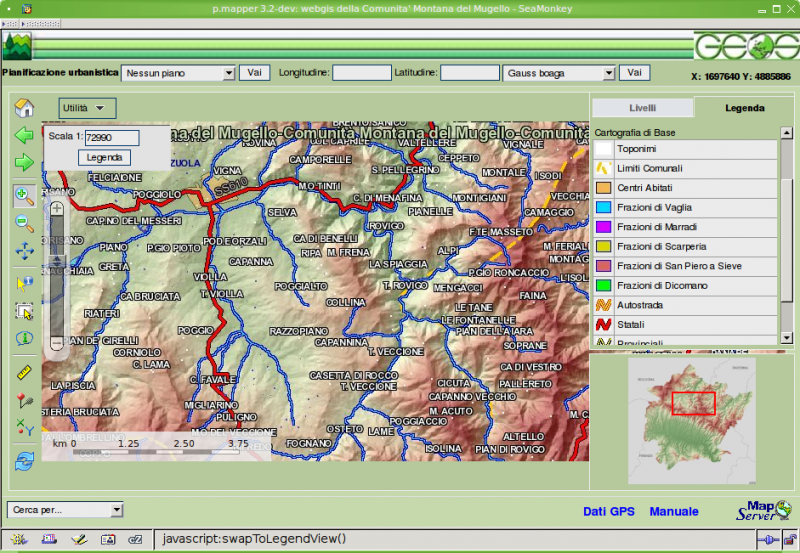Go back to previous map view arrow
This screenshot has width=800, height=553.
pos(25,135)
